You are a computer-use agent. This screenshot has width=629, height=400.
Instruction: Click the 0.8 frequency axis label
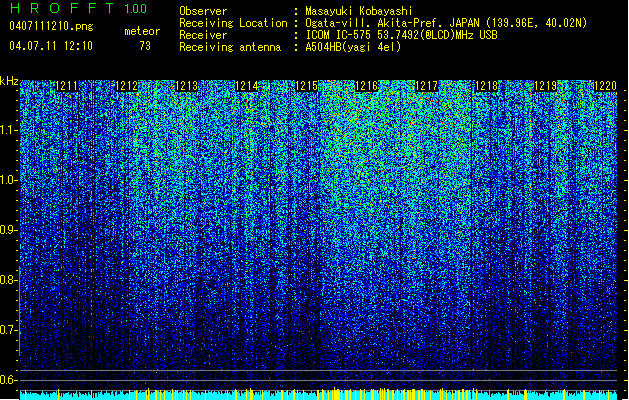tap(8, 280)
